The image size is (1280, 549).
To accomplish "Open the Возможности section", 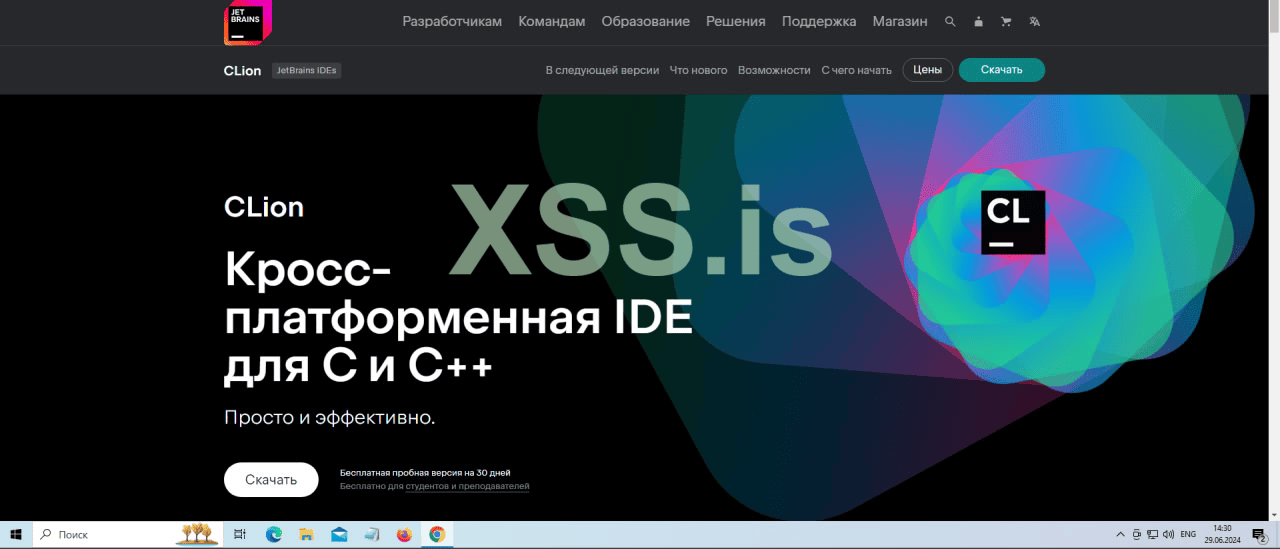I will point(774,70).
